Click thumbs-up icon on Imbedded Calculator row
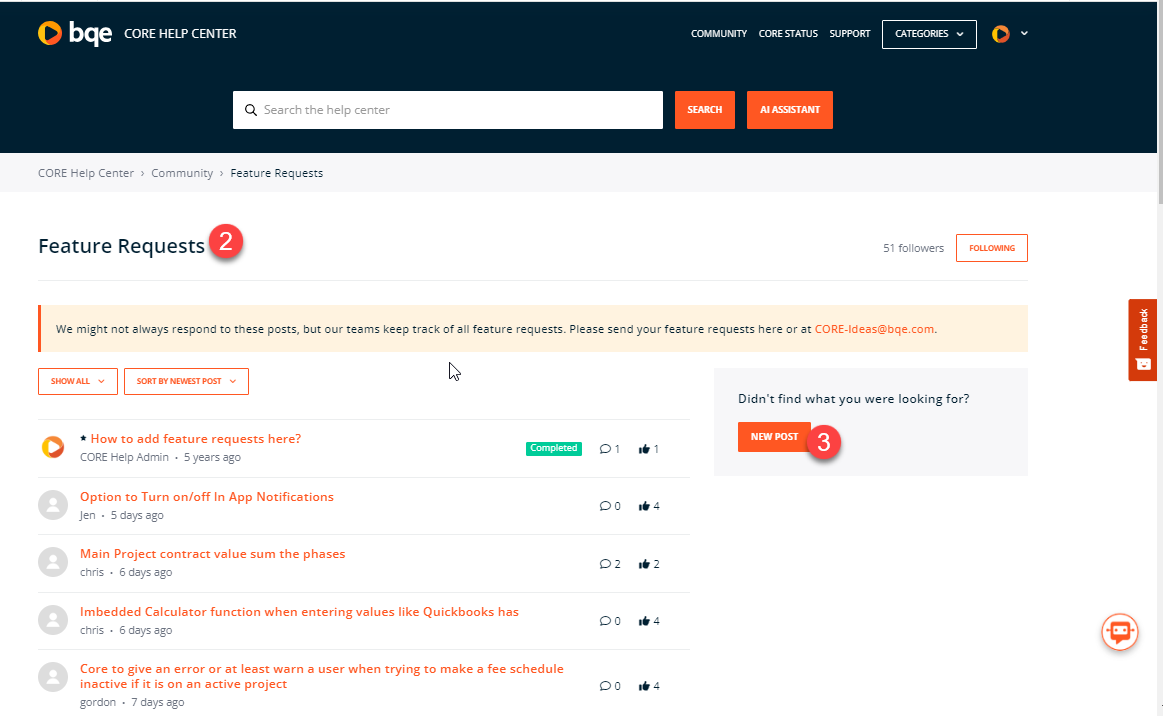This screenshot has width=1163, height=716. tap(644, 621)
